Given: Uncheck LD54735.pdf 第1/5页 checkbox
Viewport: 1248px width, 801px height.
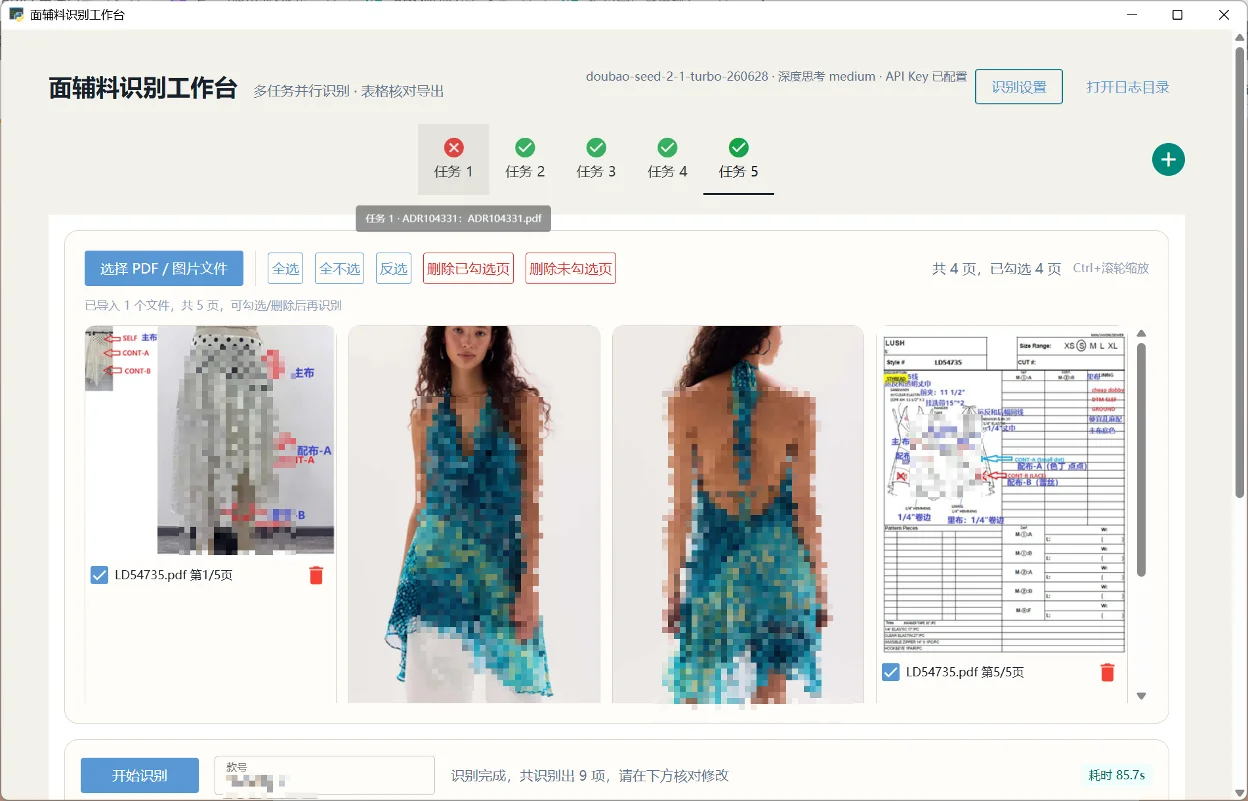Looking at the screenshot, I should pyautogui.click(x=99, y=575).
